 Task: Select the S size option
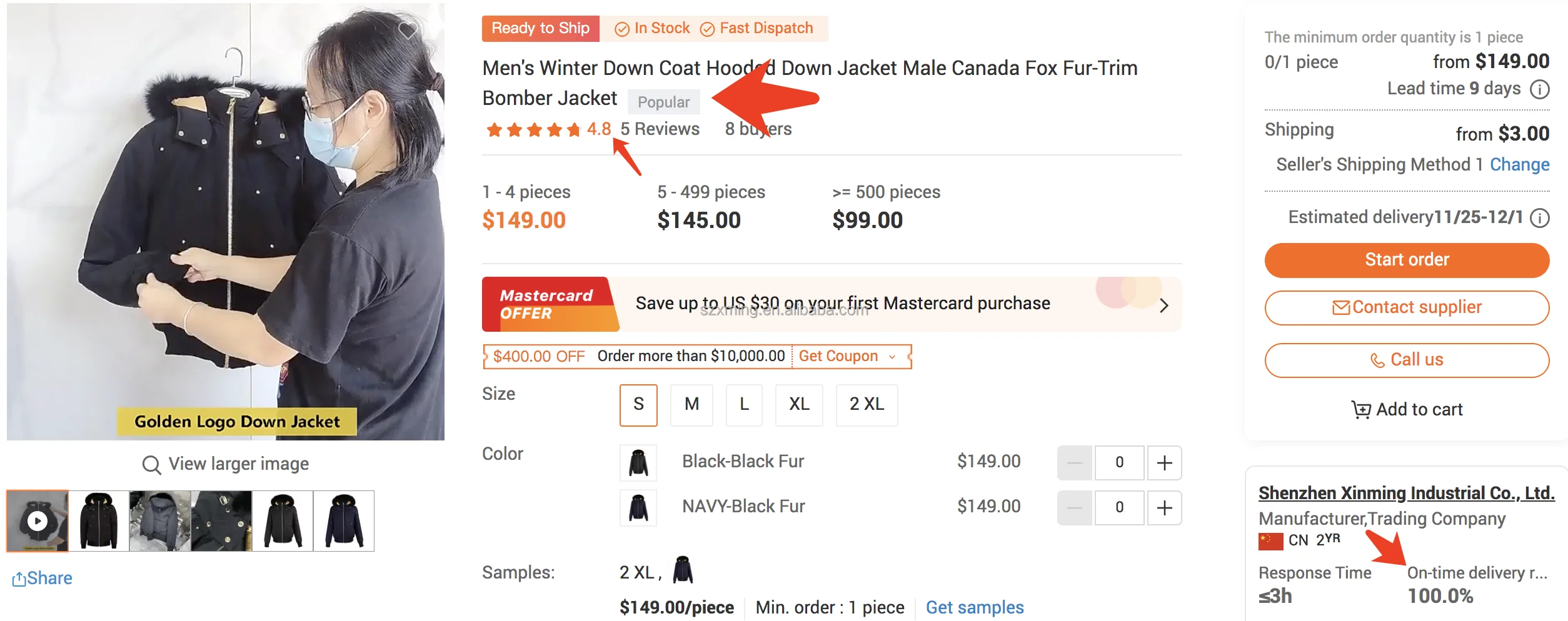coord(638,405)
